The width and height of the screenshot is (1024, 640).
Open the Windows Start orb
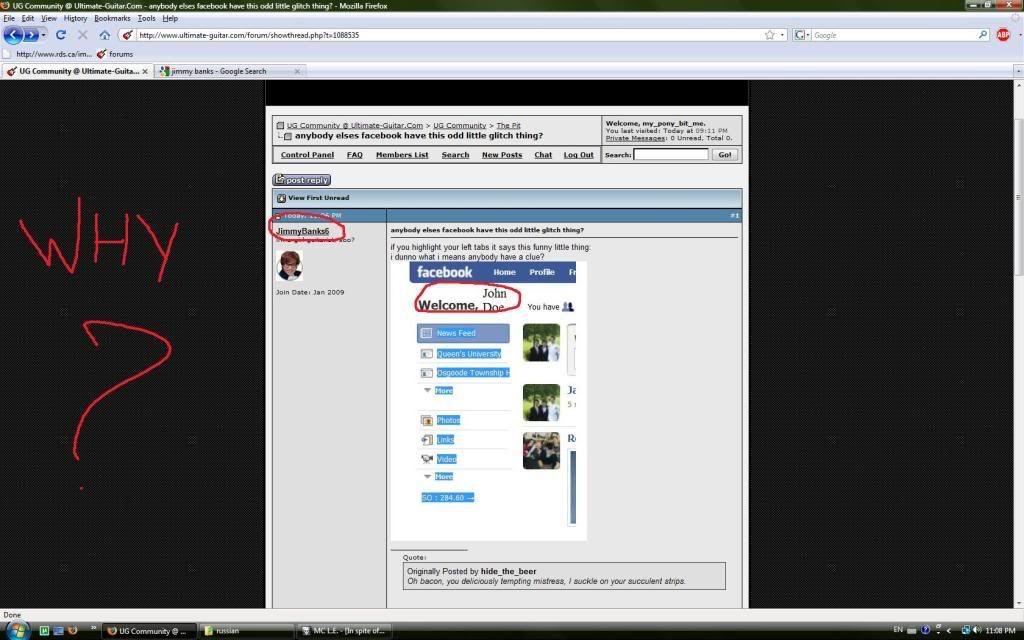pyautogui.click(x=17, y=631)
